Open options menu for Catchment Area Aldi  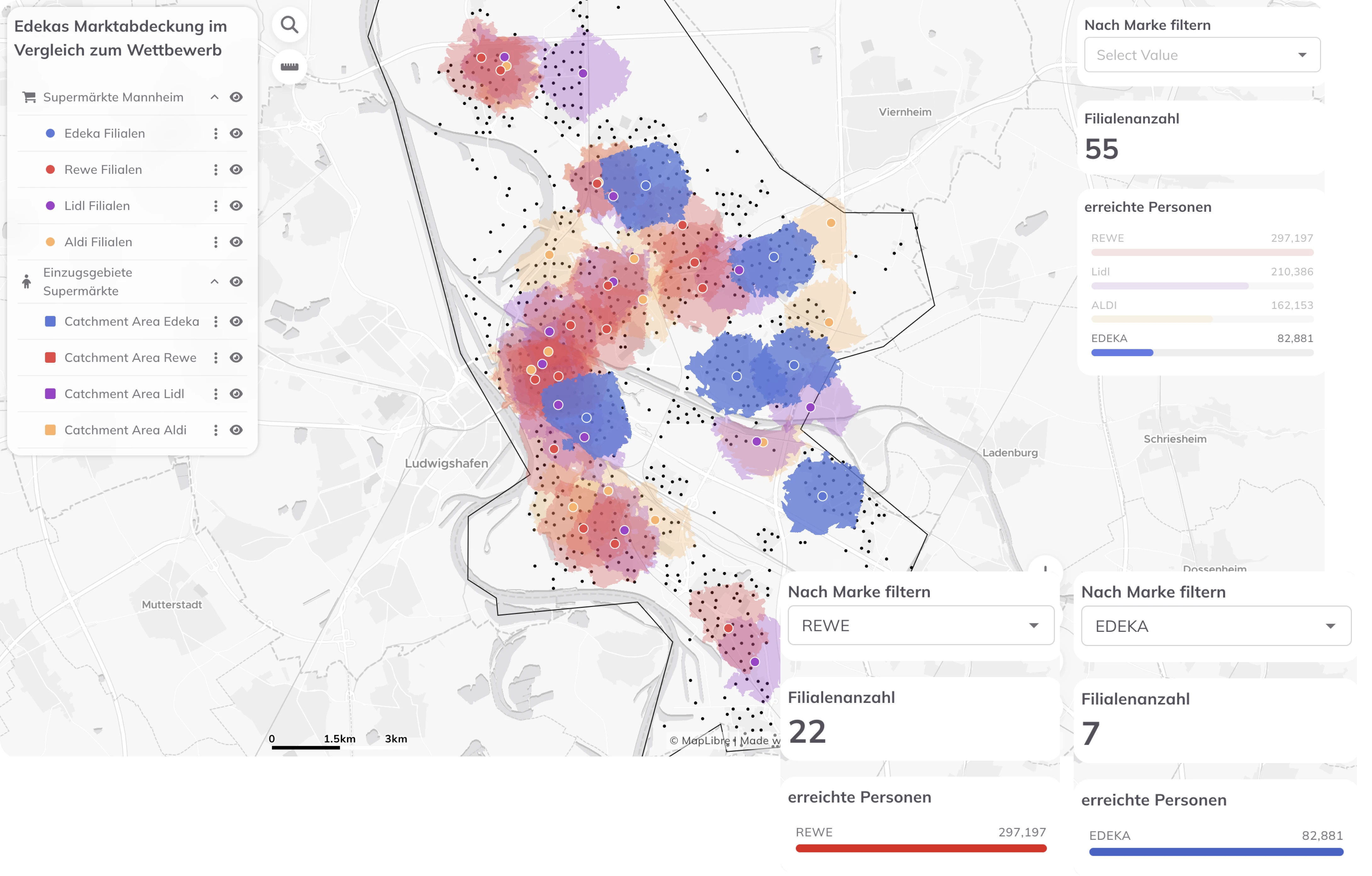(x=215, y=430)
